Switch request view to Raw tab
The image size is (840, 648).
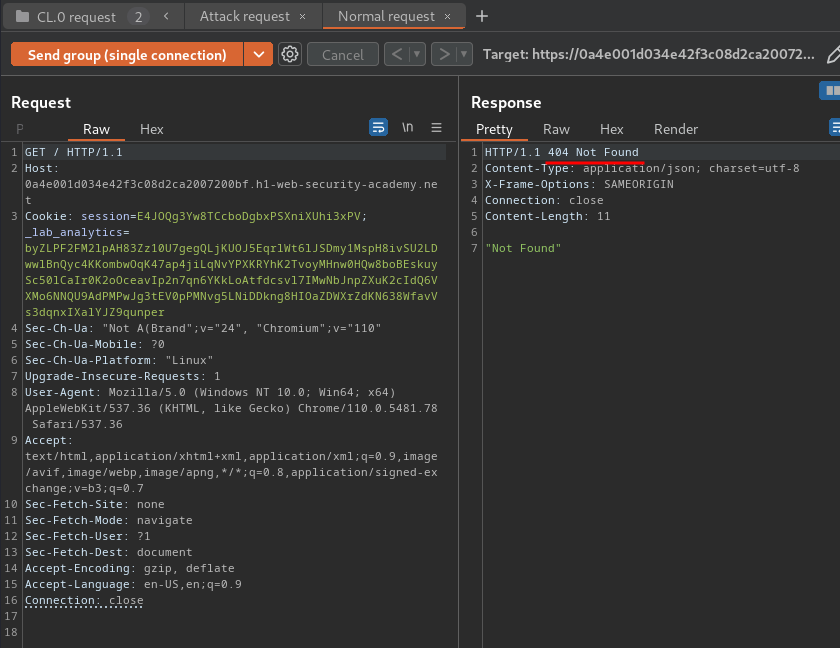pos(96,129)
